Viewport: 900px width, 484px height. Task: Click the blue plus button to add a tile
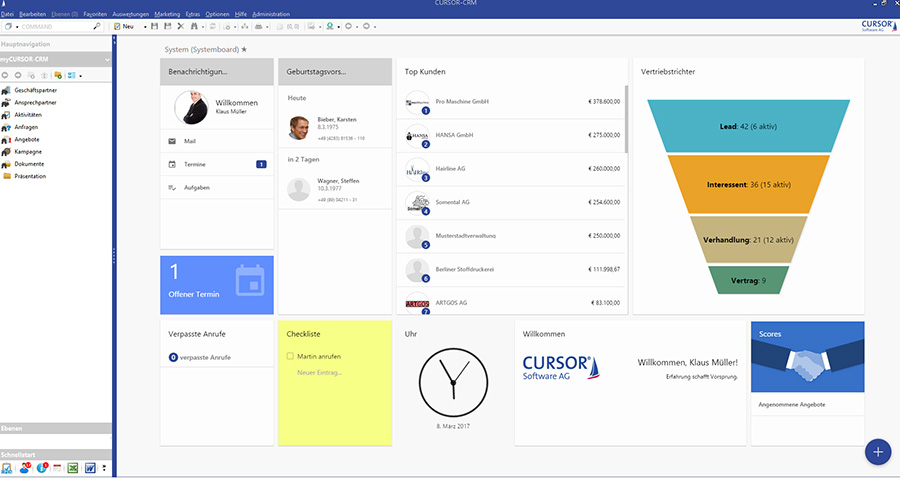878,451
